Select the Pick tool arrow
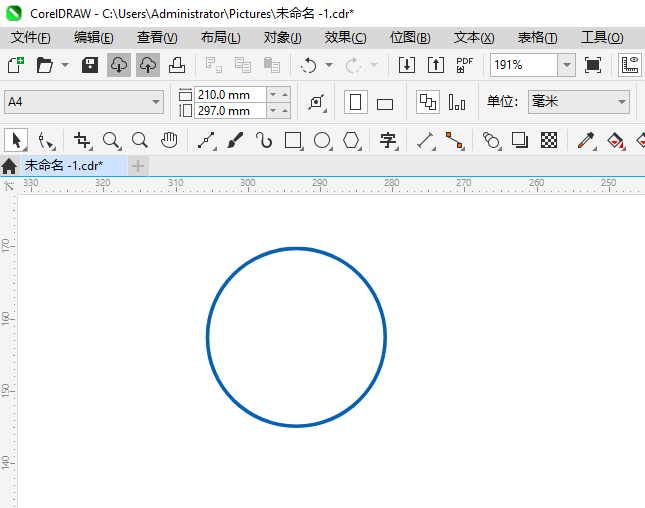The image size is (645, 508). [x=16, y=140]
